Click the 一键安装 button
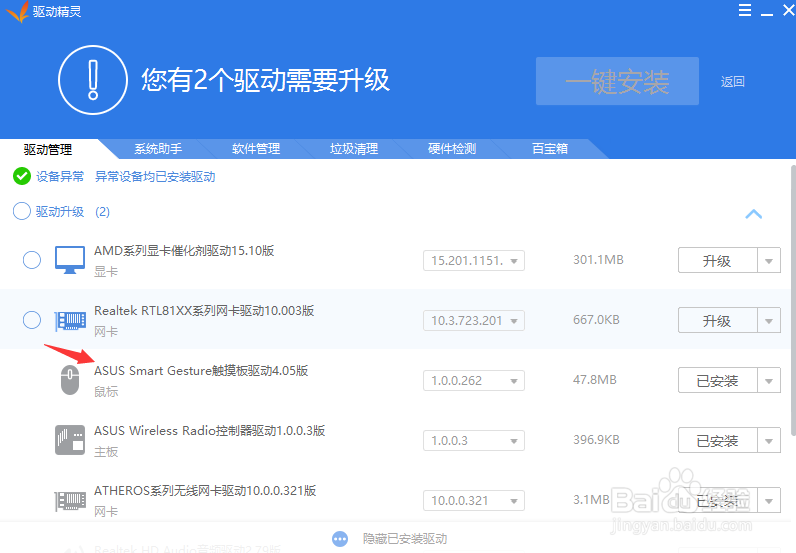The height and width of the screenshot is (553, 796). [x=617, y=81]
